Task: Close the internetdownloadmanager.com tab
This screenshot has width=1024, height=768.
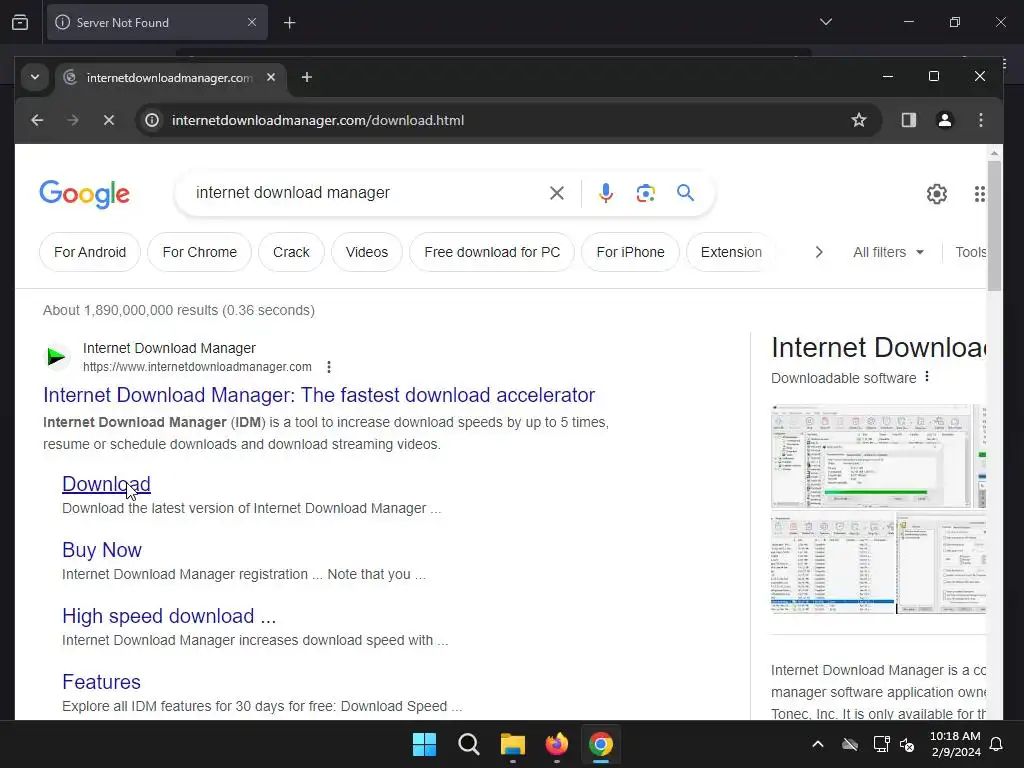Action: 271,77
